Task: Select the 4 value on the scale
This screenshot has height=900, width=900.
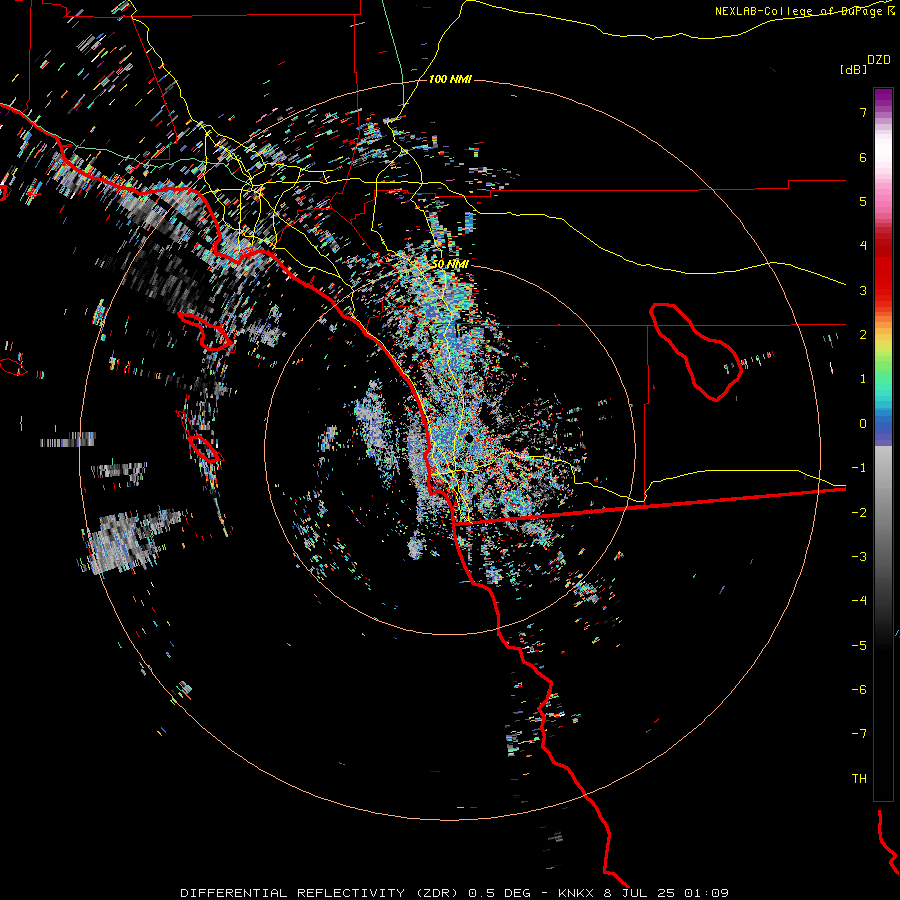Action: point(863,246)
